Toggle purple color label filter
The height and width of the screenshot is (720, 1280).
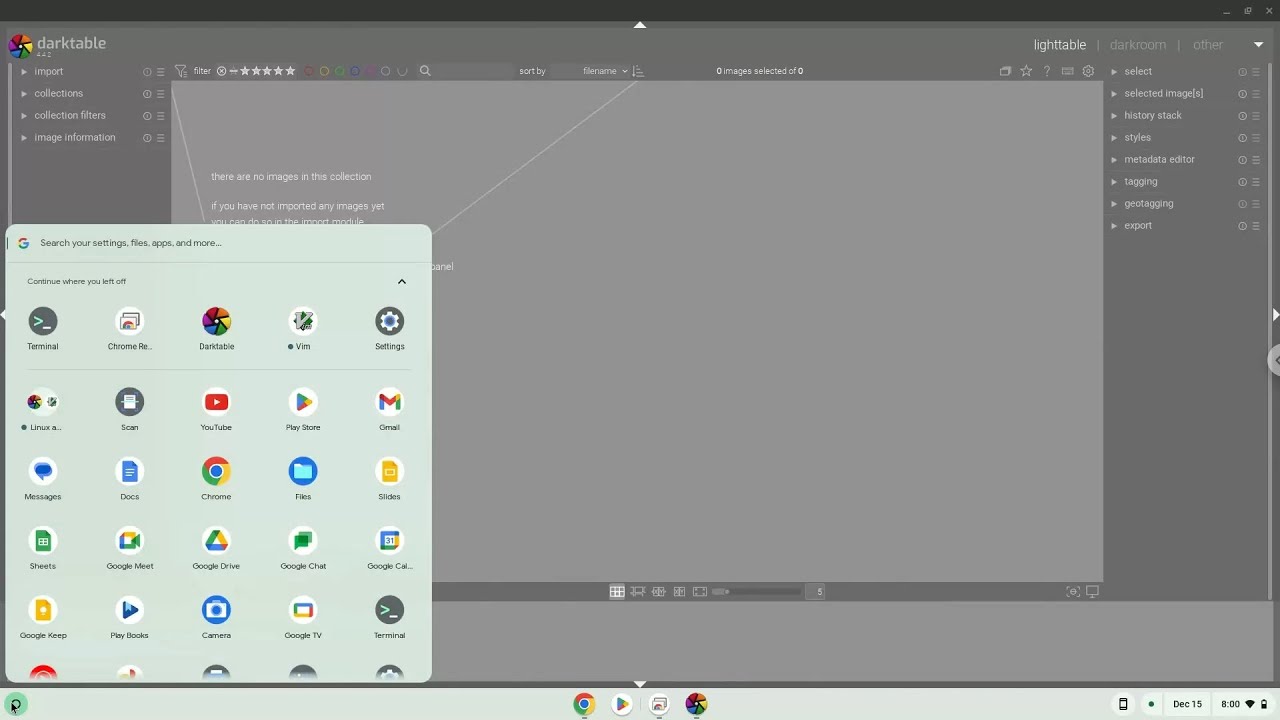point(370,71)
